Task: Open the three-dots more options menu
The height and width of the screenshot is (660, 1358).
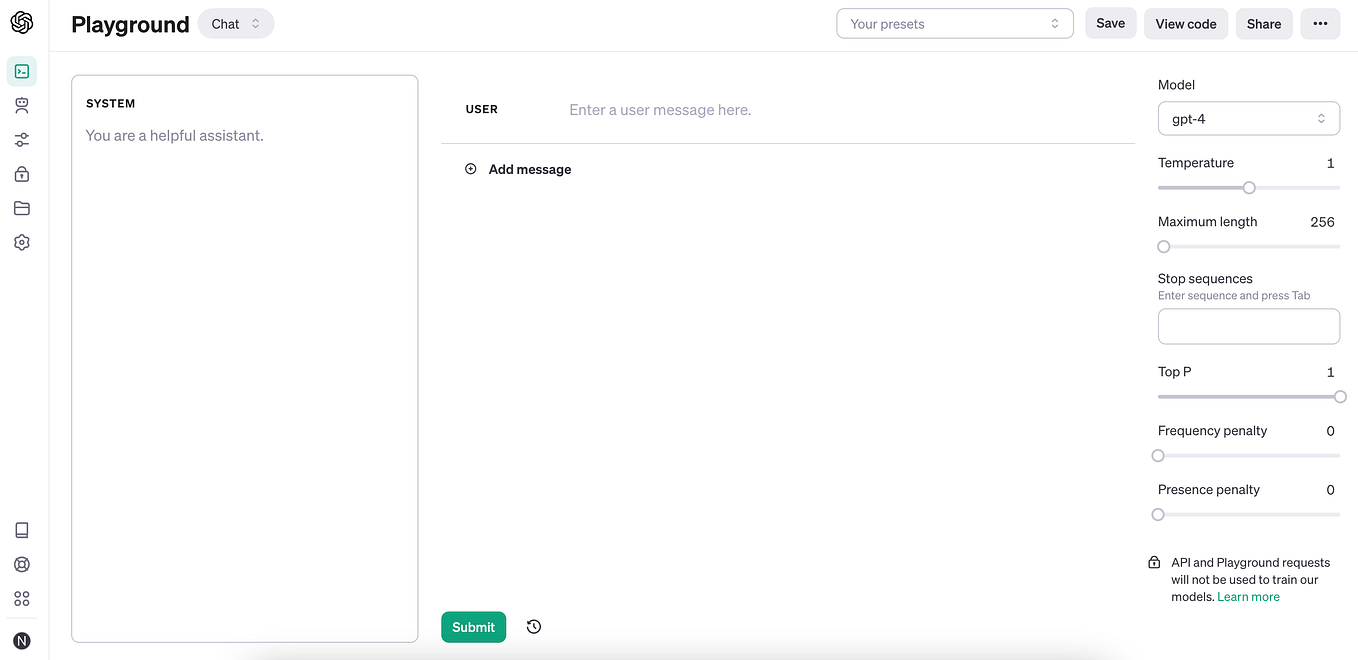Action: pos(1320,24)
